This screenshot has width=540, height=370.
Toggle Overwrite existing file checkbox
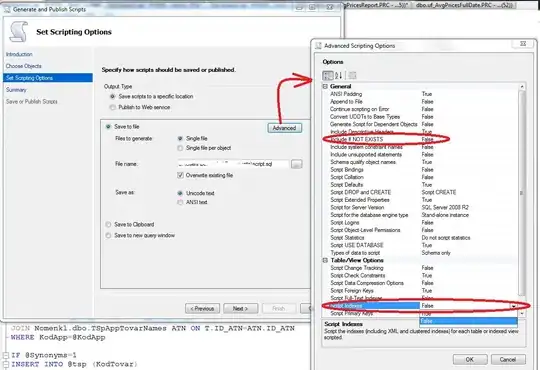[180, 175]
